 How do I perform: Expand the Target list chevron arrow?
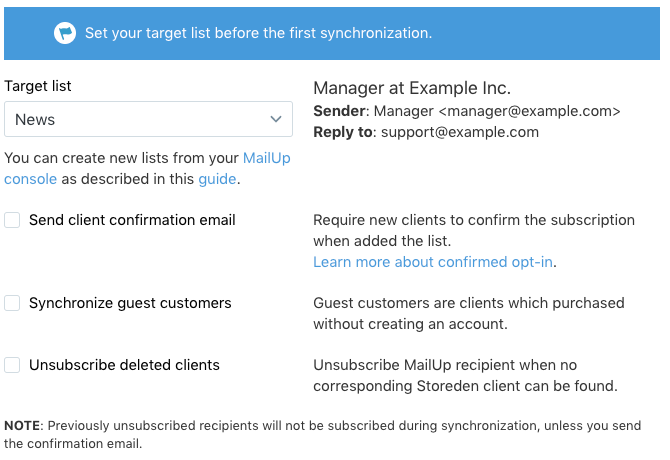276,120
